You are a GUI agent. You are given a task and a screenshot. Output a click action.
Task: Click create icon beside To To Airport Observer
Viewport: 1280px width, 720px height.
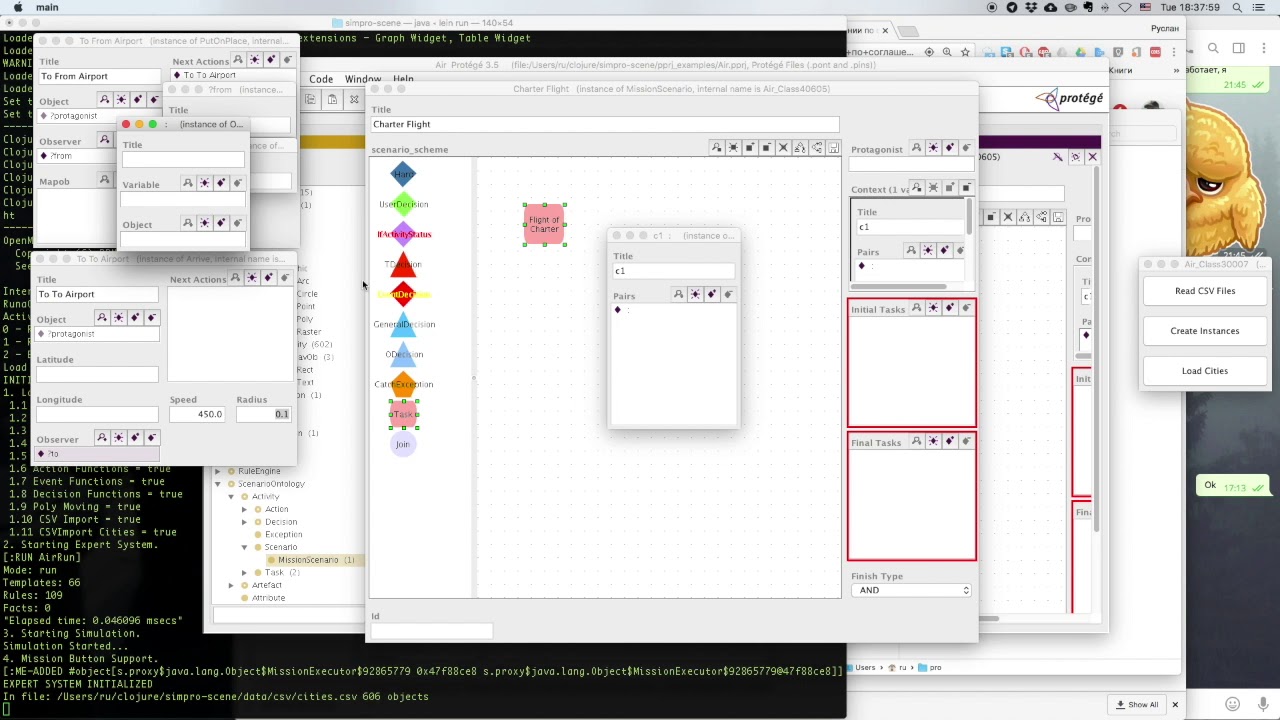(118, 438)
